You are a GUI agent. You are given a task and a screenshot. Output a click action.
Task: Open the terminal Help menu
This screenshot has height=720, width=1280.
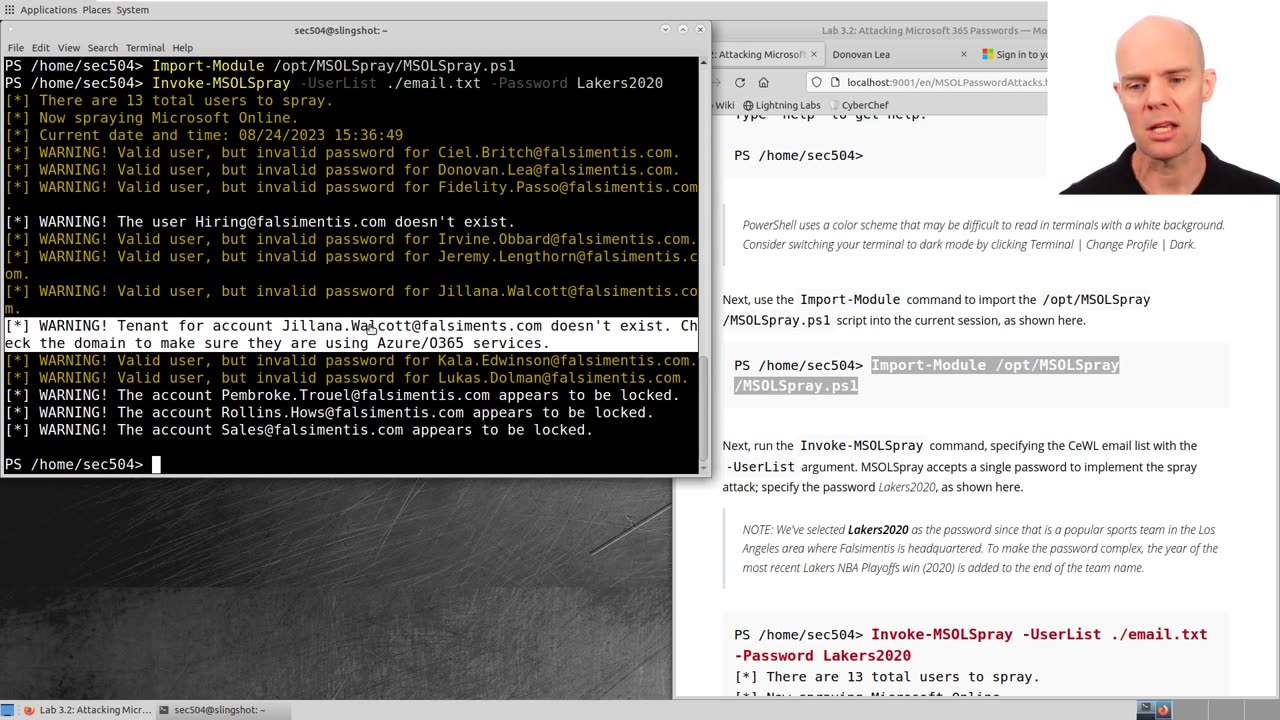tap(182, 47)
